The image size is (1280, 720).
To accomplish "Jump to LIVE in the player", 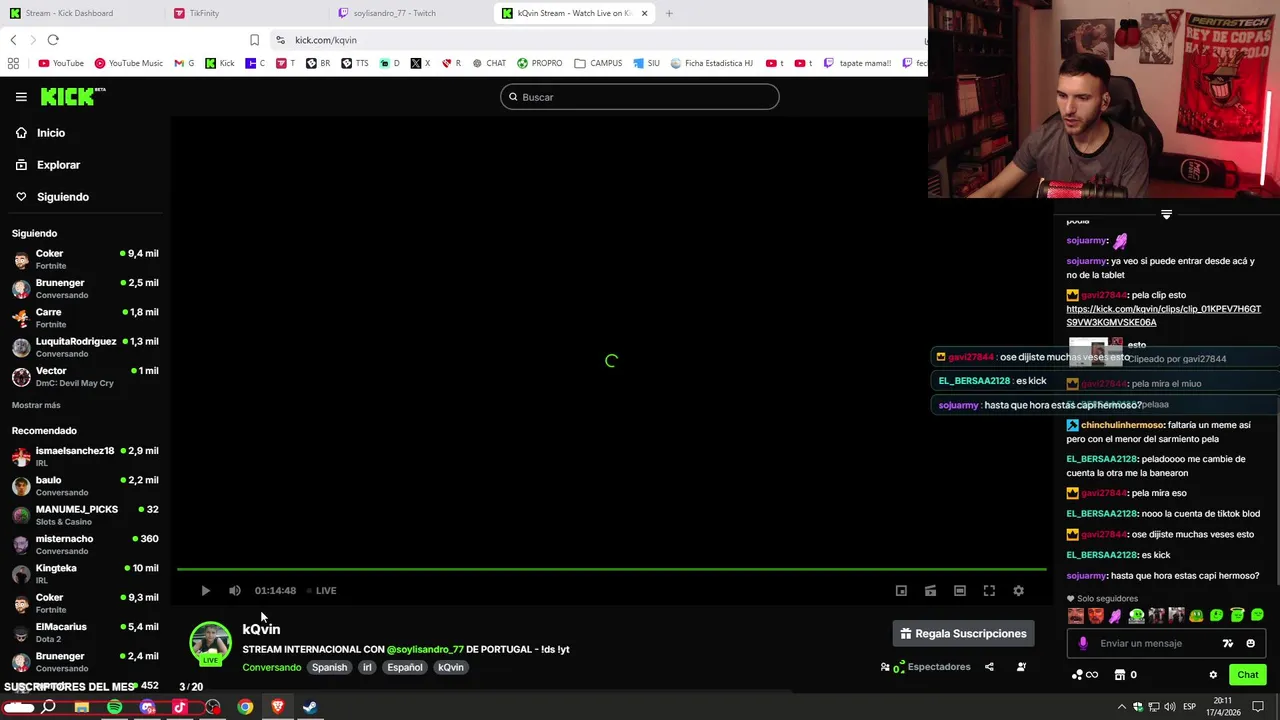I will (322, 590).
